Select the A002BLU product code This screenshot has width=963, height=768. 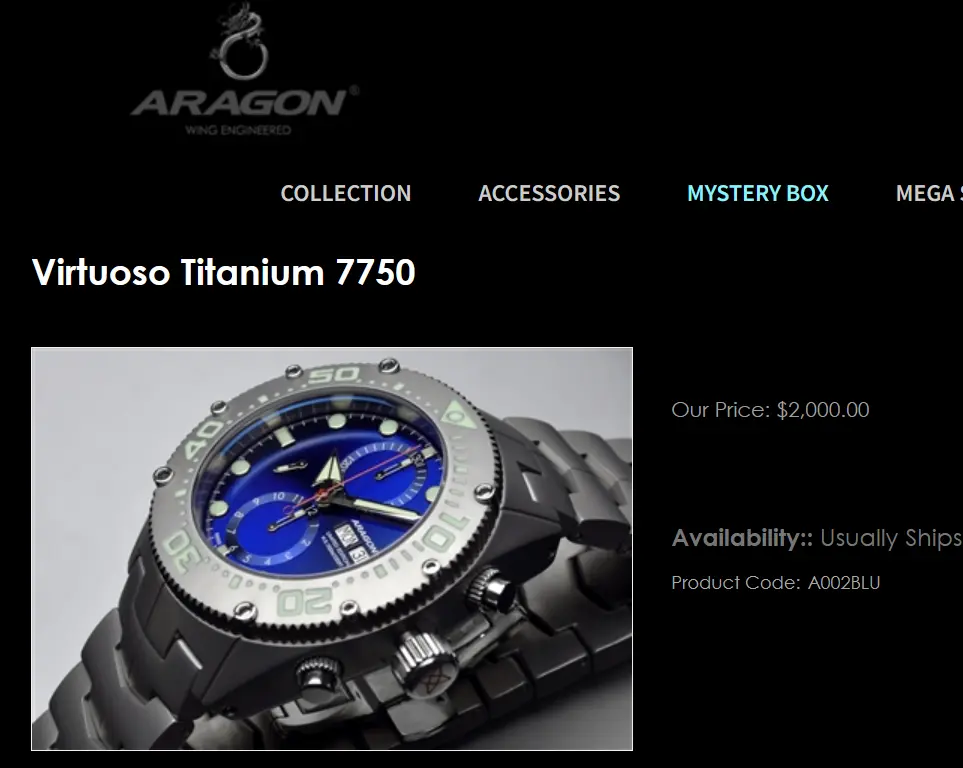(844, 582)
